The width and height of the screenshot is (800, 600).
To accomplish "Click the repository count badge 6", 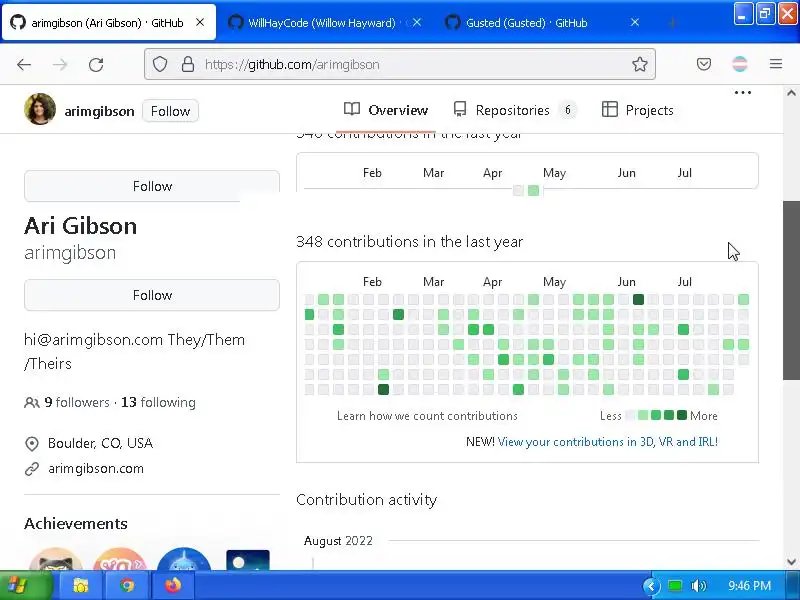I will coord(568,110).
